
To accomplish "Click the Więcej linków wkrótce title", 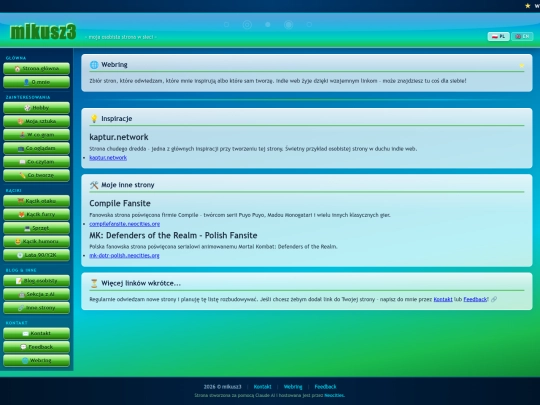I will click(x=141, y=283).
